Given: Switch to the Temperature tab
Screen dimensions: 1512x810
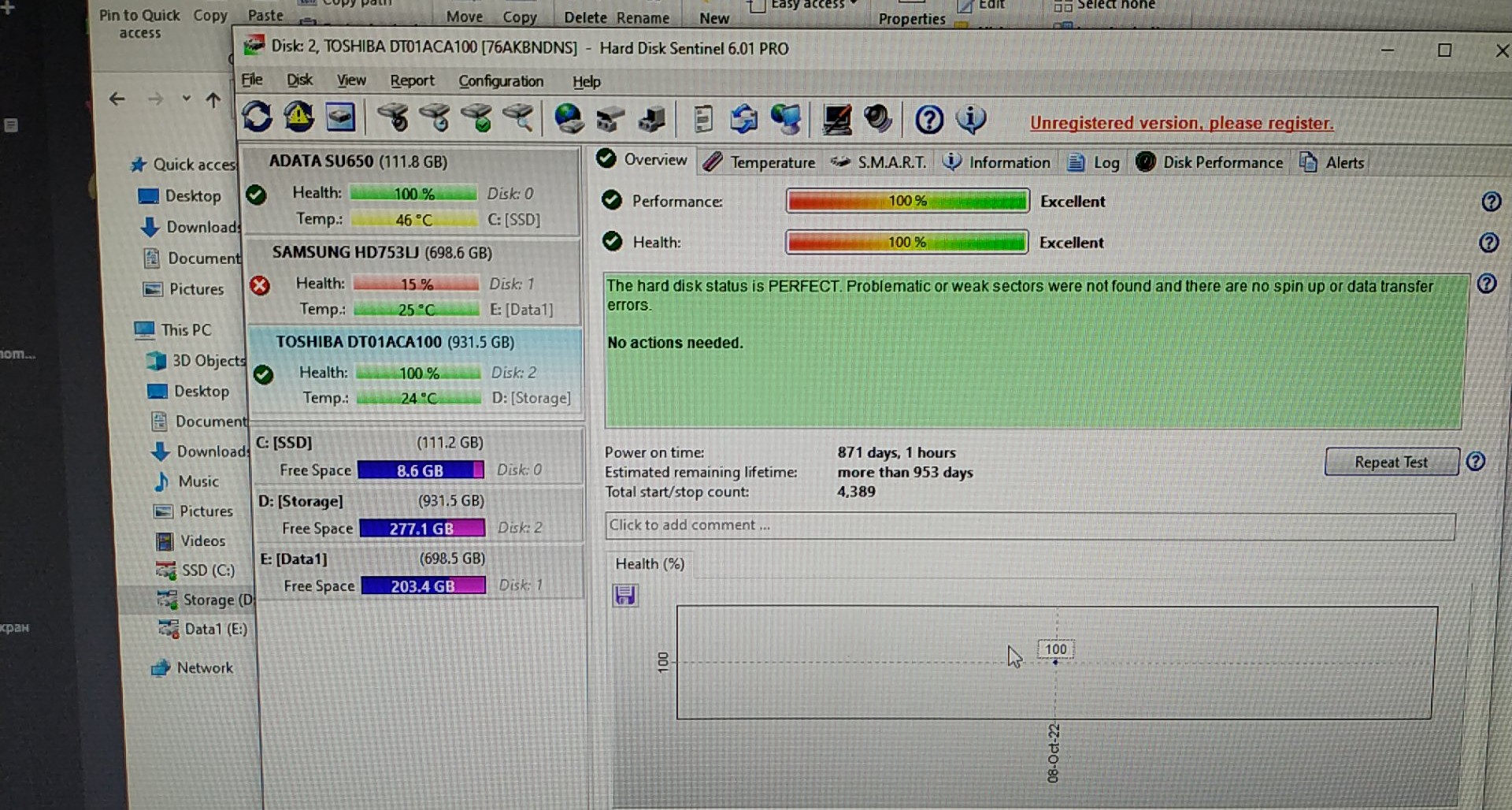Looking at the screenshot, I should 759,162.
